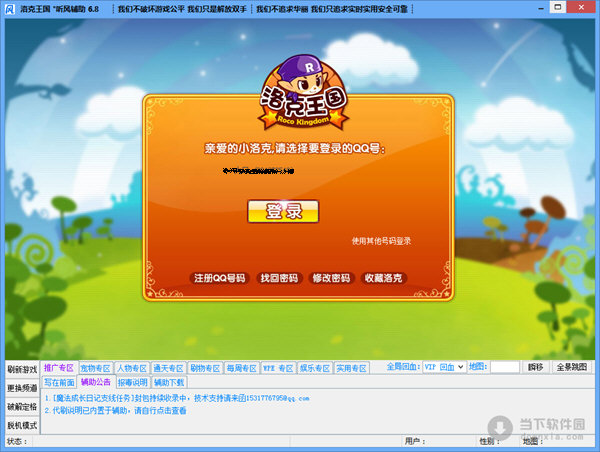The width and height of the screenshot is (600, 452).
Task: Click prompt text 亲爱的小洛克,请选择要登录的QQ号
Action: pos(295,148)
